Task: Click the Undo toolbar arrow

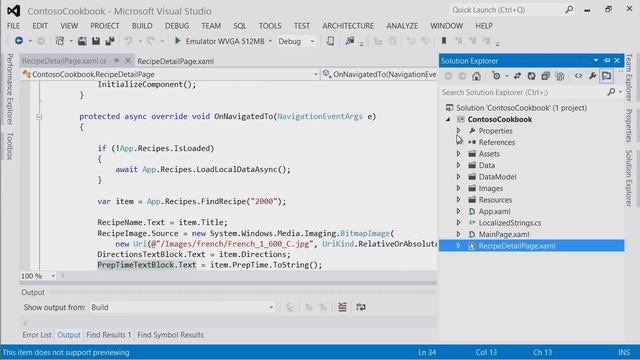Action: pos(129,41)
